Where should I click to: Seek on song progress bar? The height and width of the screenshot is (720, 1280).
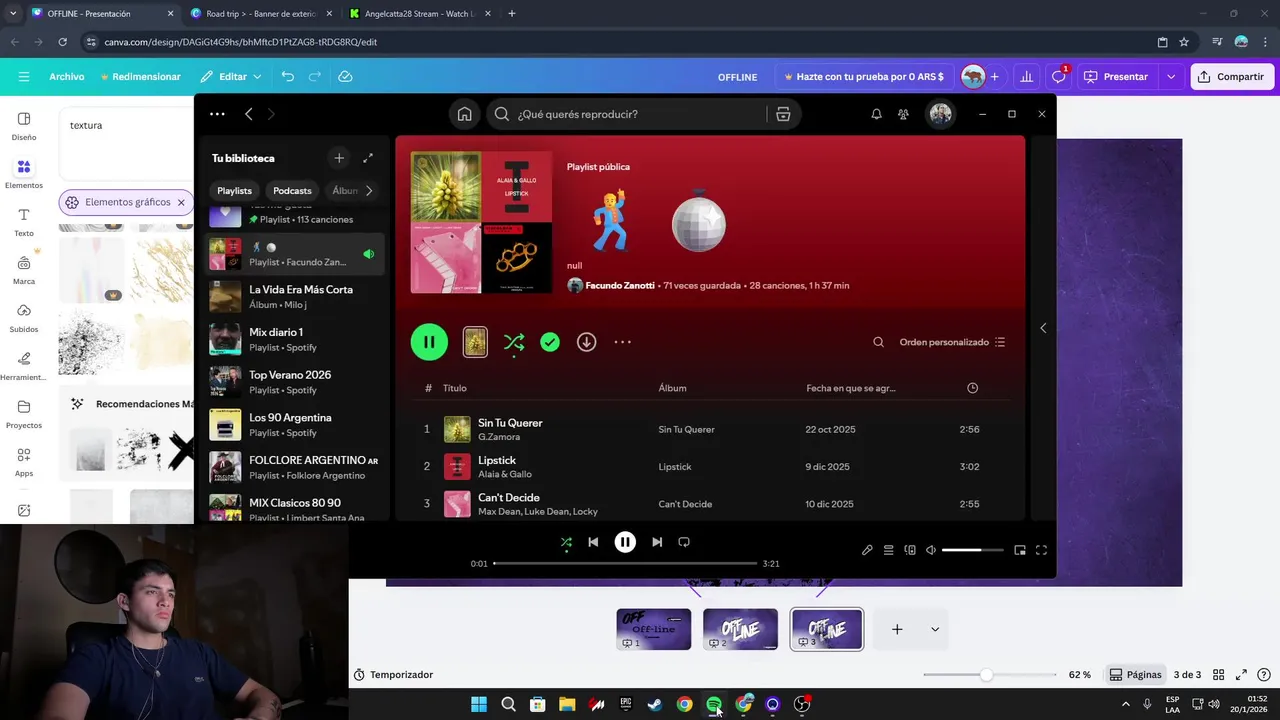(x=625, y=564)
